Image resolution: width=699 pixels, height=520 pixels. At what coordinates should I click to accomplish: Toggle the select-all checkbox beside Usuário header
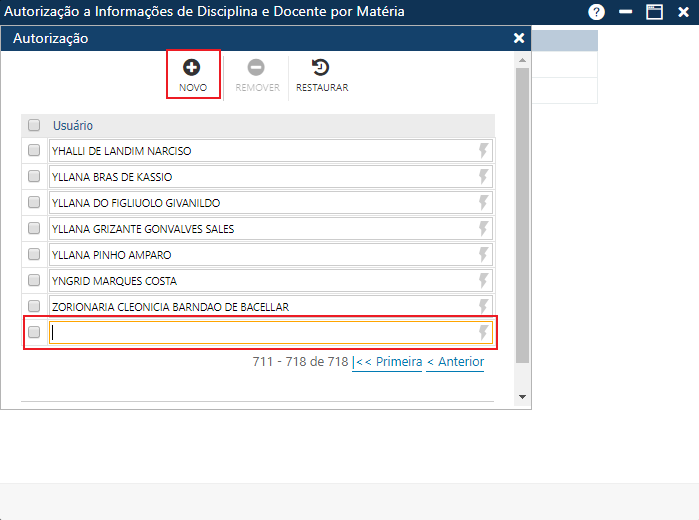(34, 126)
